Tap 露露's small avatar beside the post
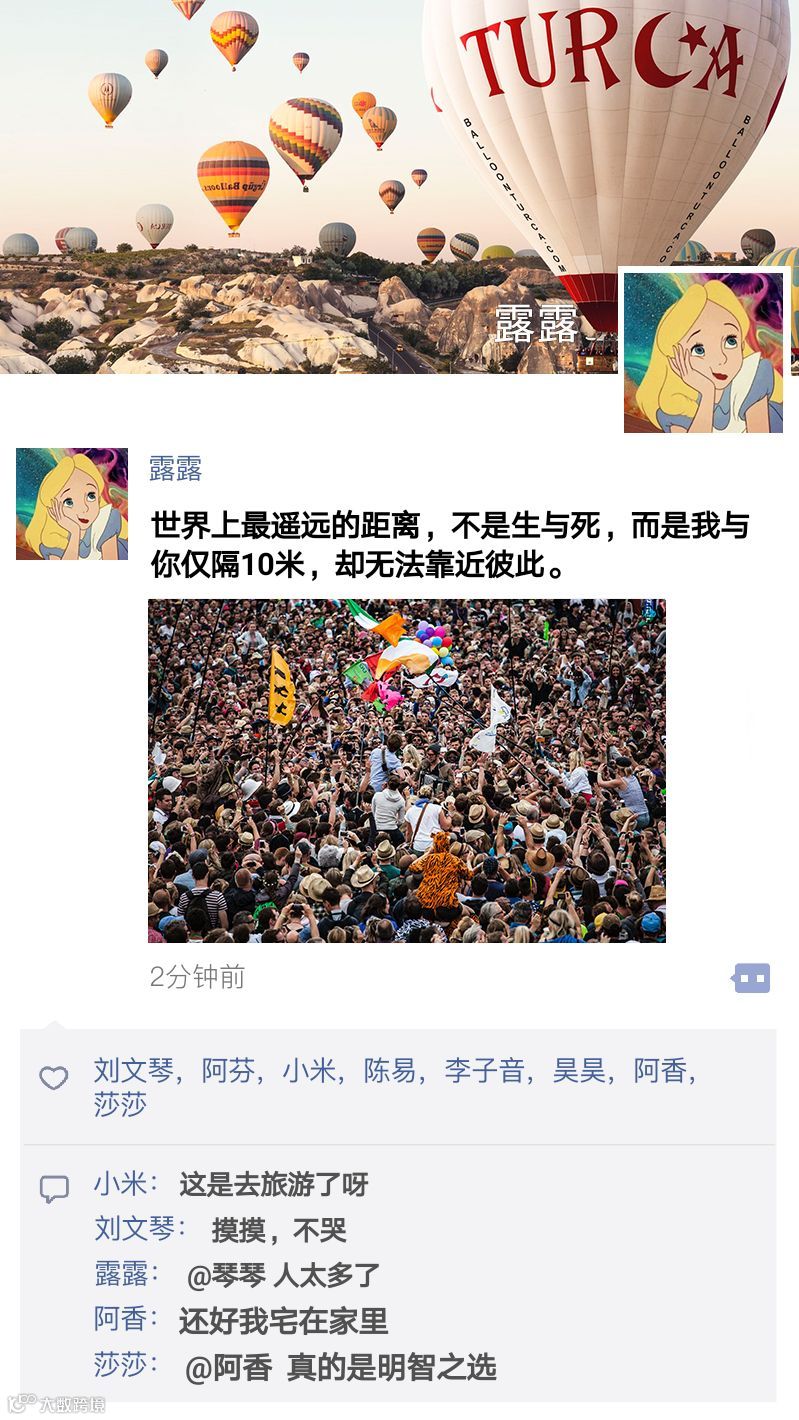This screenshot has width=799, height=1420. coord(72,504)
